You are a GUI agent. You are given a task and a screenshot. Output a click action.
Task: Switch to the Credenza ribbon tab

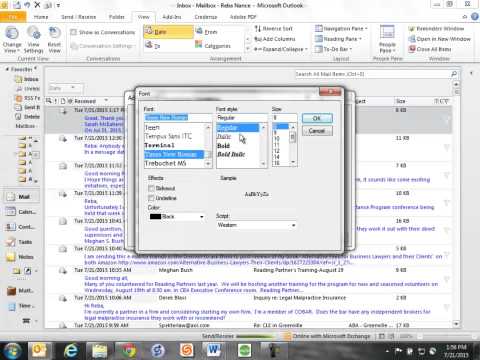[206, 17]
